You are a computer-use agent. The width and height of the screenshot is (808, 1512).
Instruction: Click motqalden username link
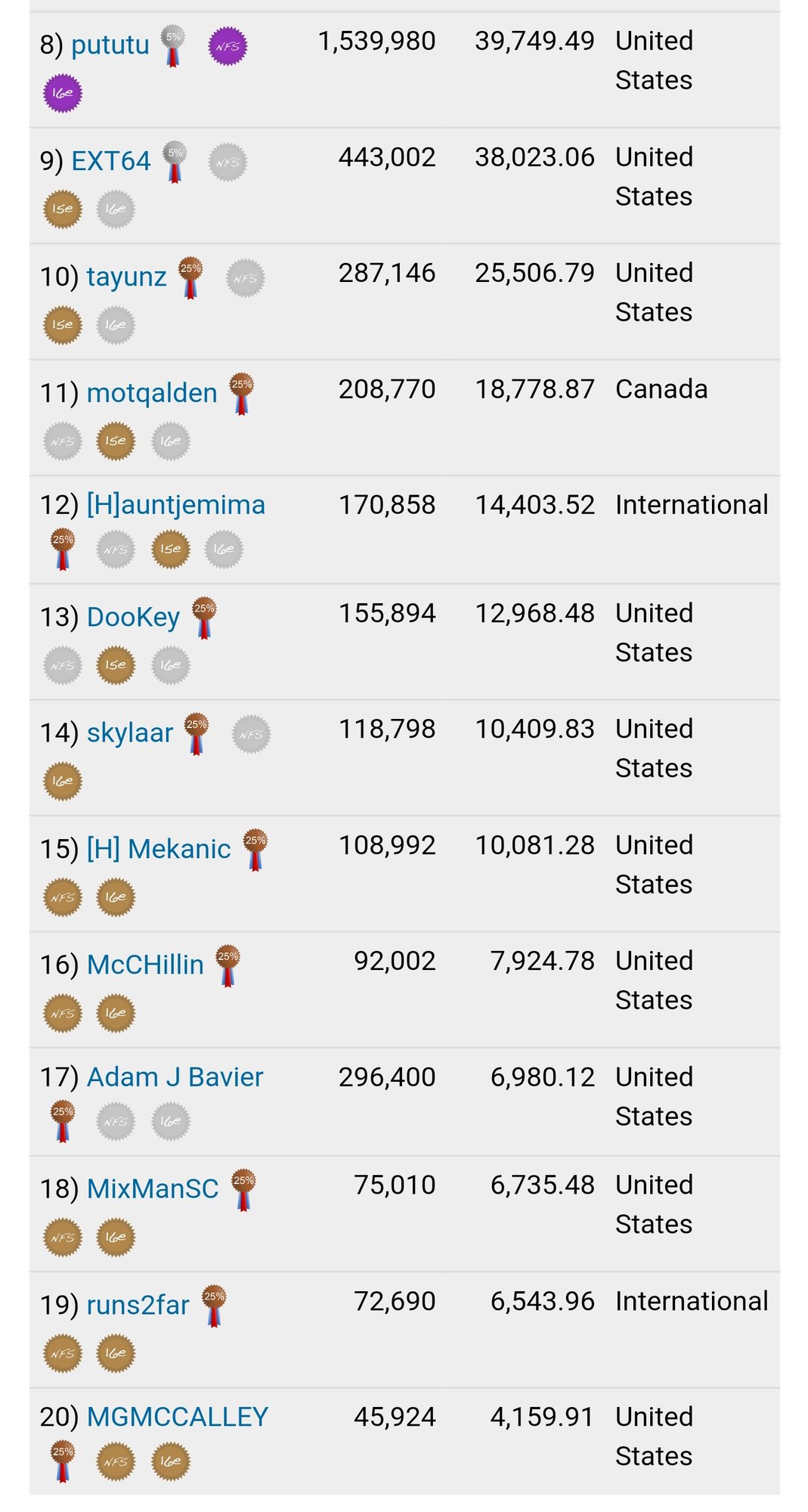pyautogui.click(x=152, y=393)
